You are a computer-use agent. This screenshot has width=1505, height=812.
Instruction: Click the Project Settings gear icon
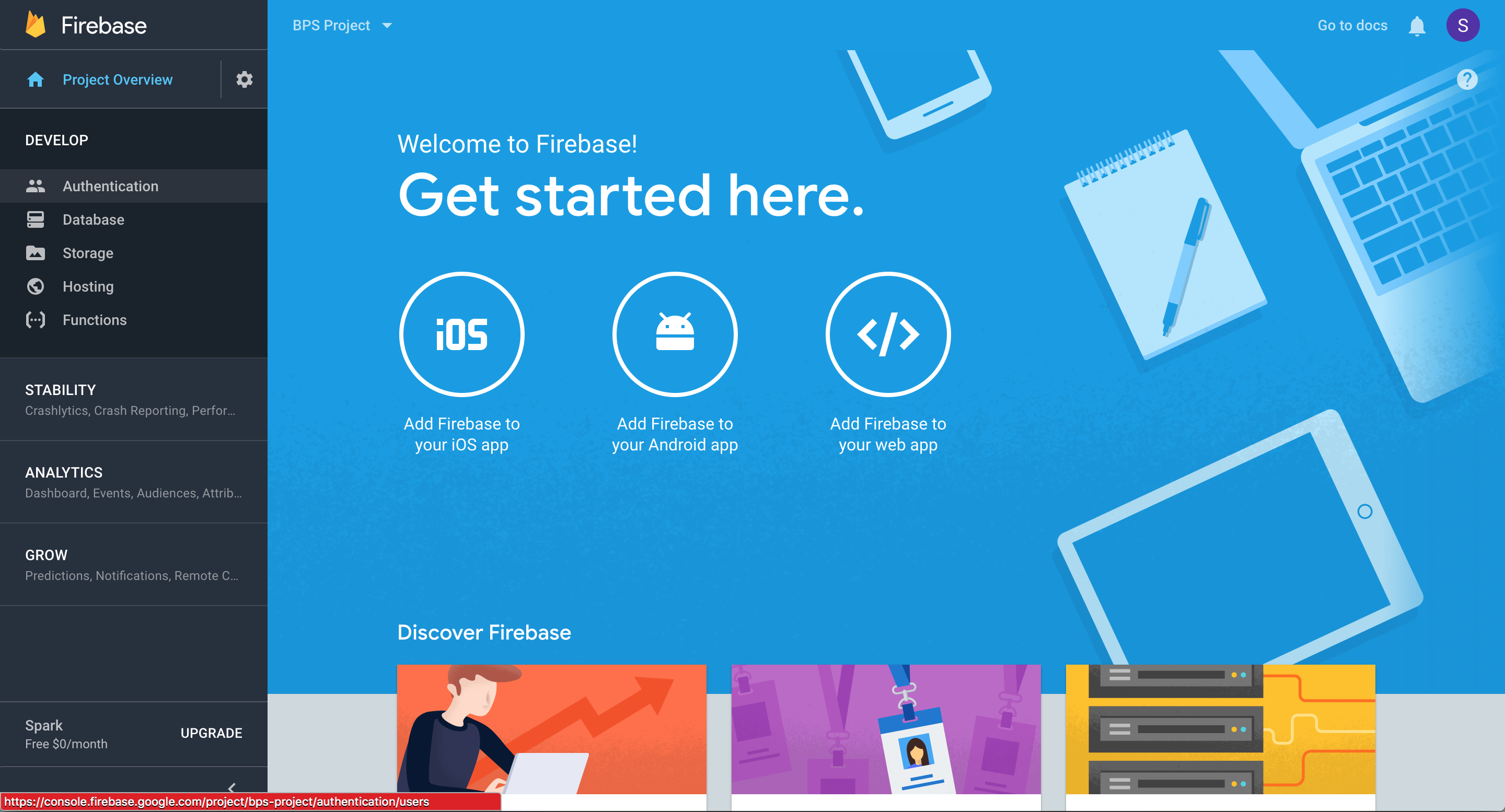coord(243,79)
